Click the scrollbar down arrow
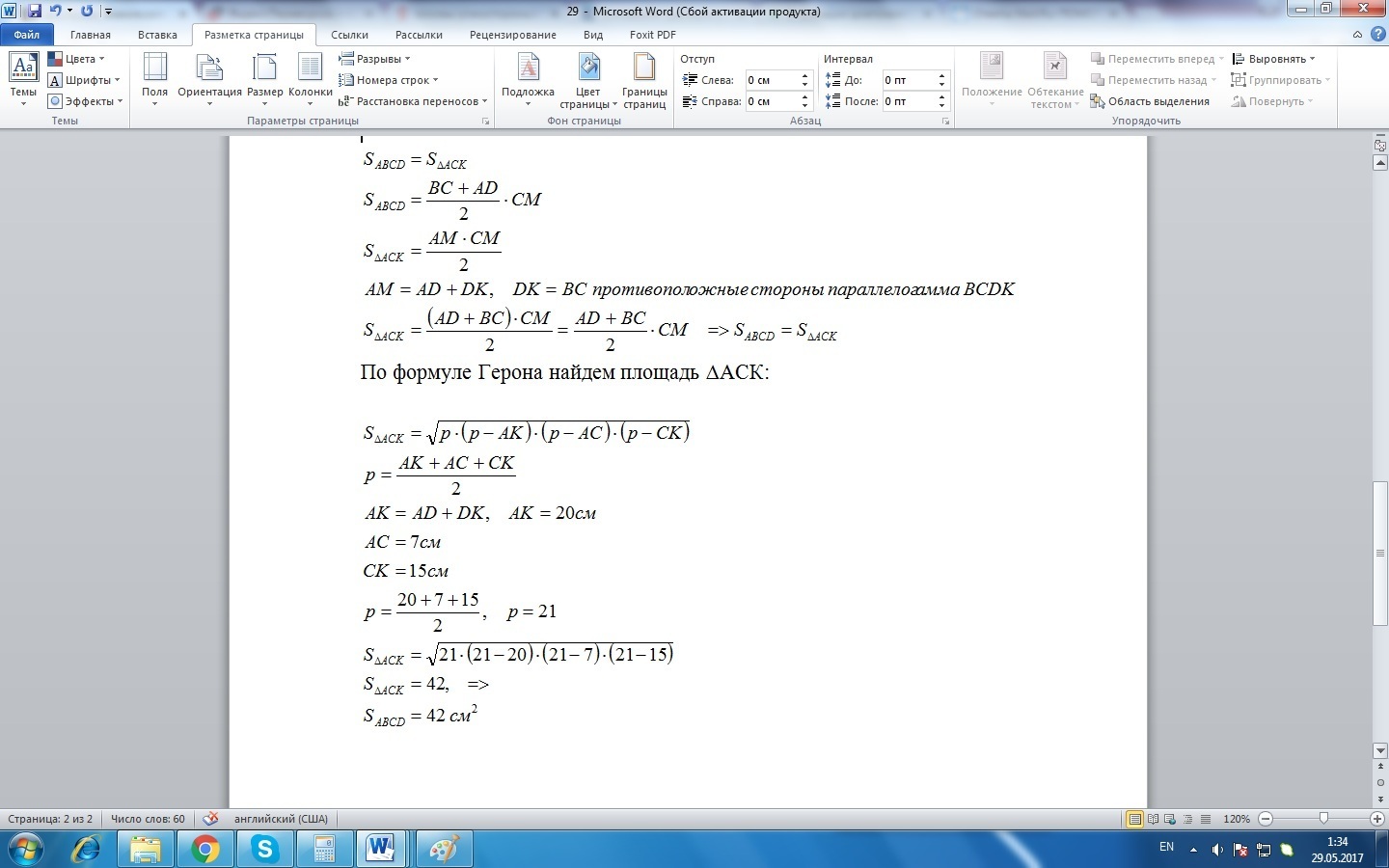 tap(1380, 750)
